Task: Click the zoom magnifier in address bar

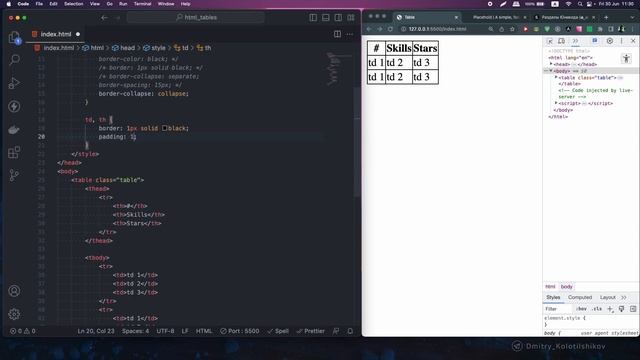Action: coord(491,29)
